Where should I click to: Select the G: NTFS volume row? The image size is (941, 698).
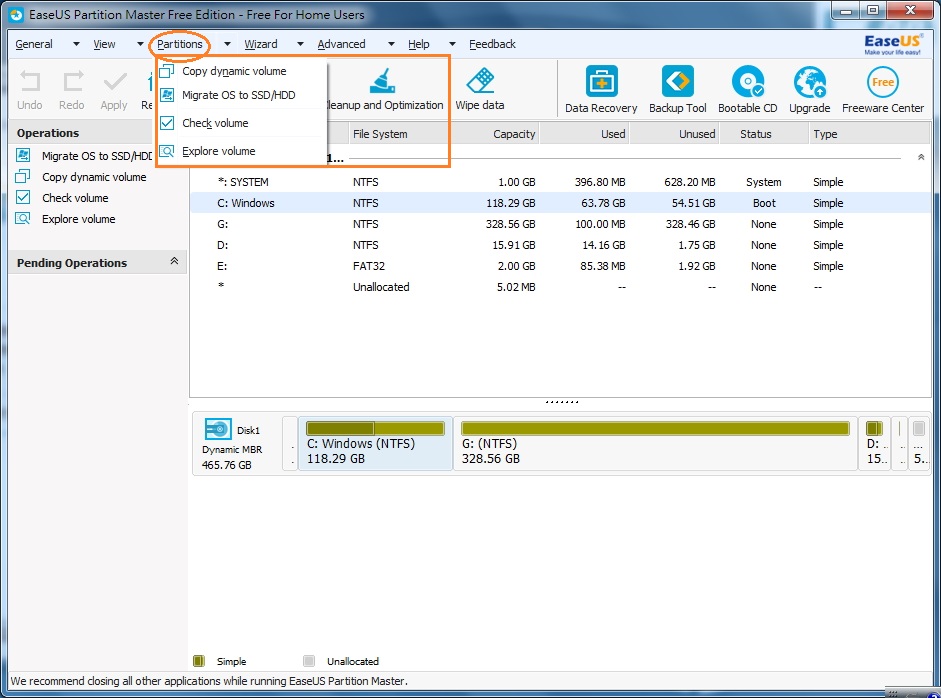coord(561,224)
